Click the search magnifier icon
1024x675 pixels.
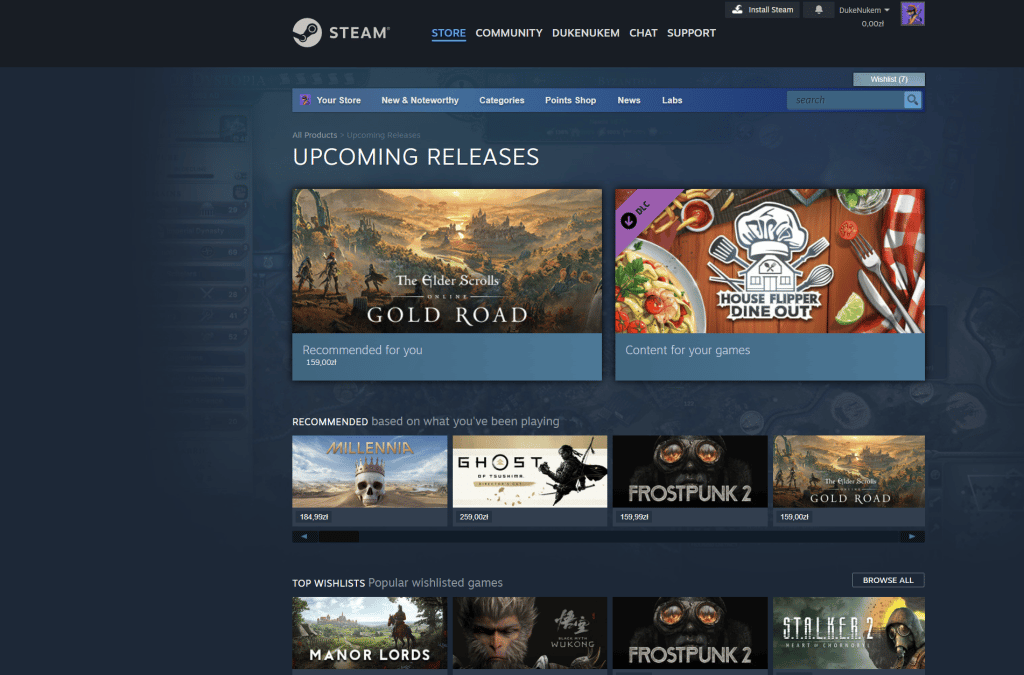[912, 100]
